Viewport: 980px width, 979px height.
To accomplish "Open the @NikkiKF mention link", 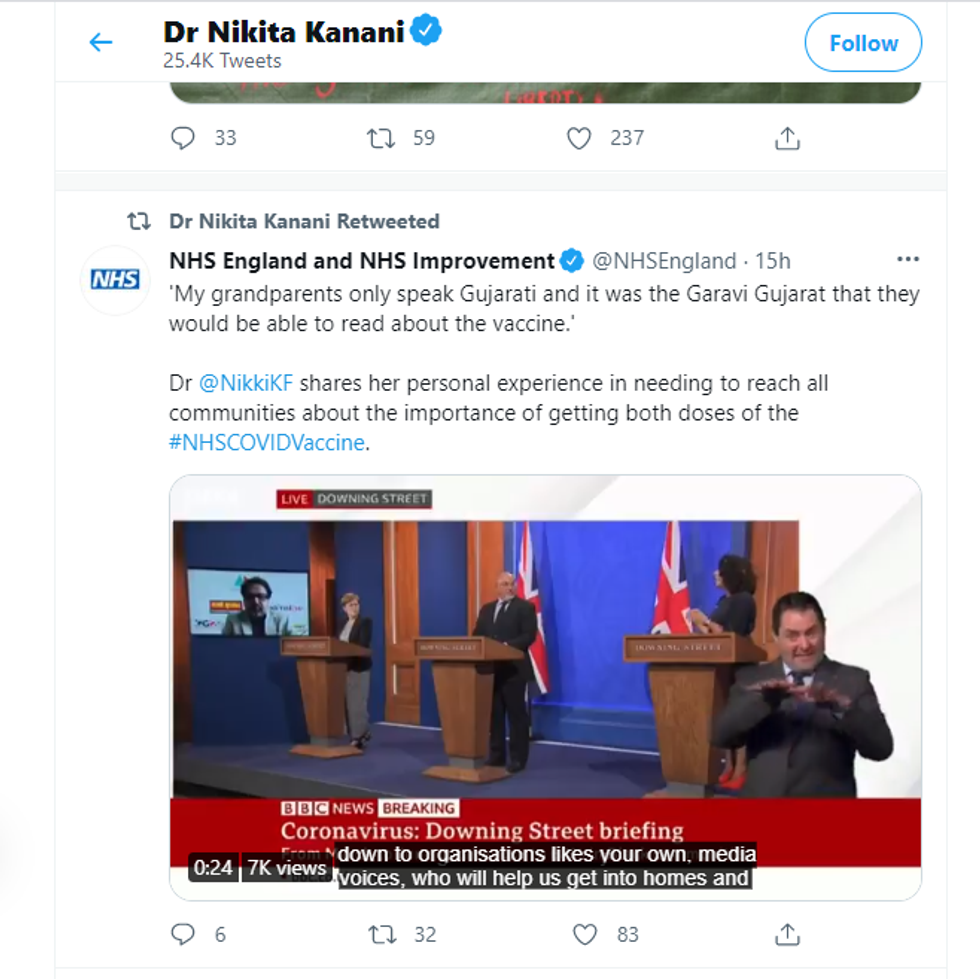I will point(246,384).
